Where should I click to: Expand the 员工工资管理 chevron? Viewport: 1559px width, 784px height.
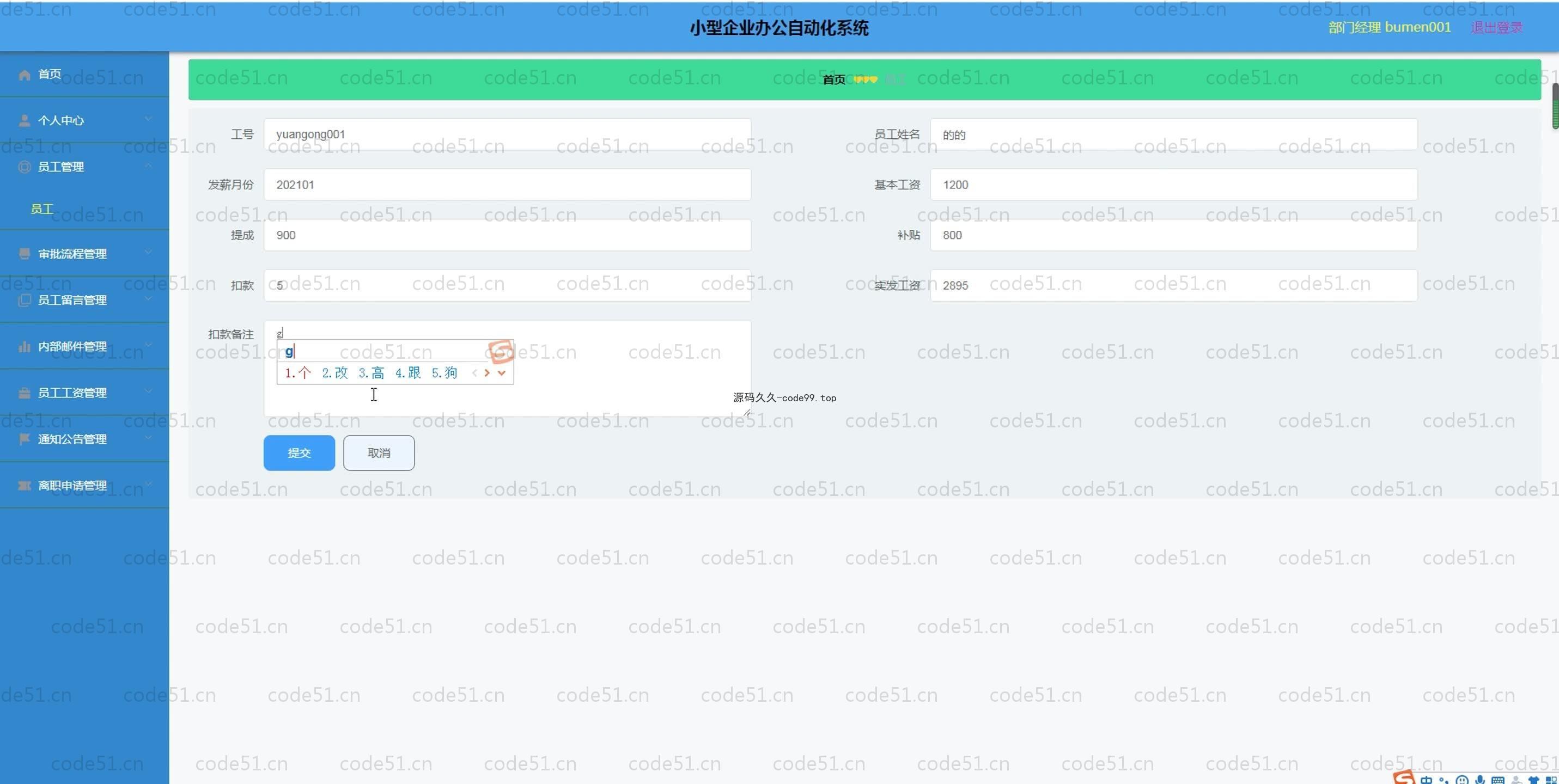click(x=148, y=391)
